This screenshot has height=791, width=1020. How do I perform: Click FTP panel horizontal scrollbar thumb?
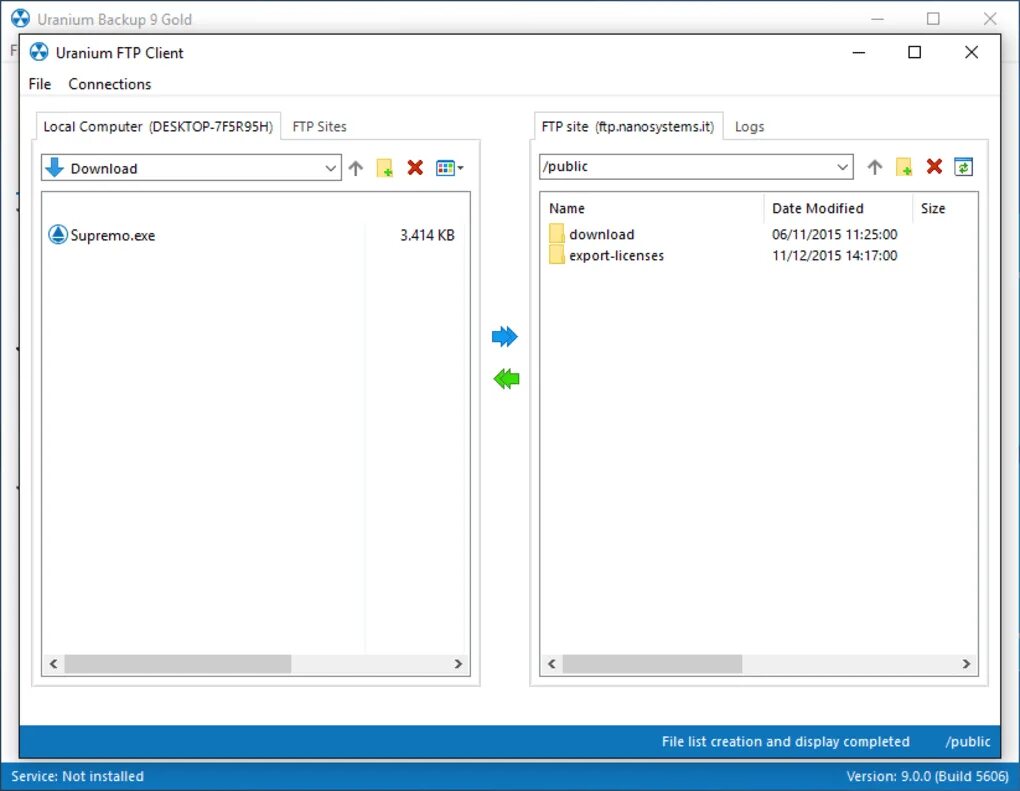click(x=652, y=664)
